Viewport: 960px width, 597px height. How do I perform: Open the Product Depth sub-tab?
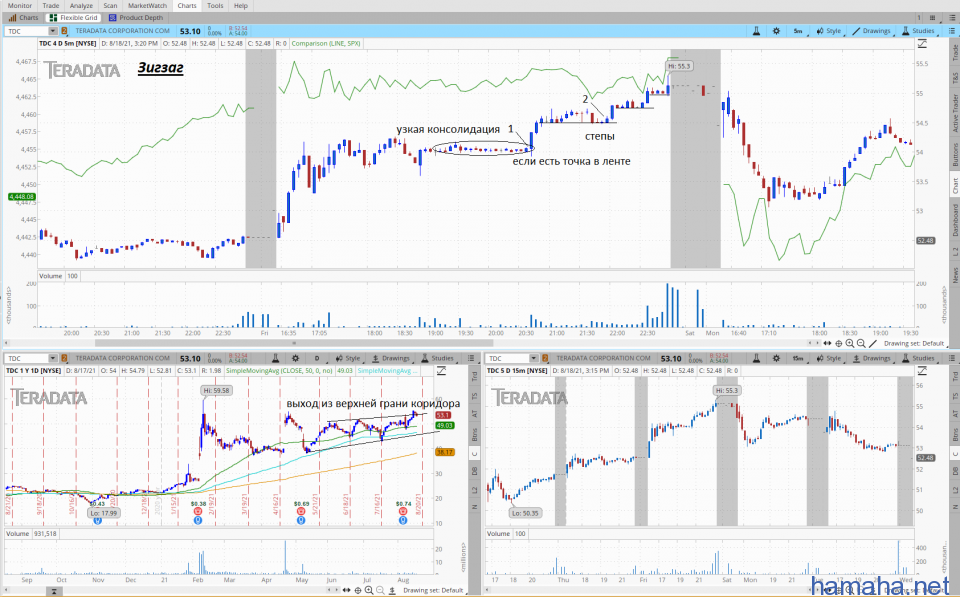pos(136,18)
